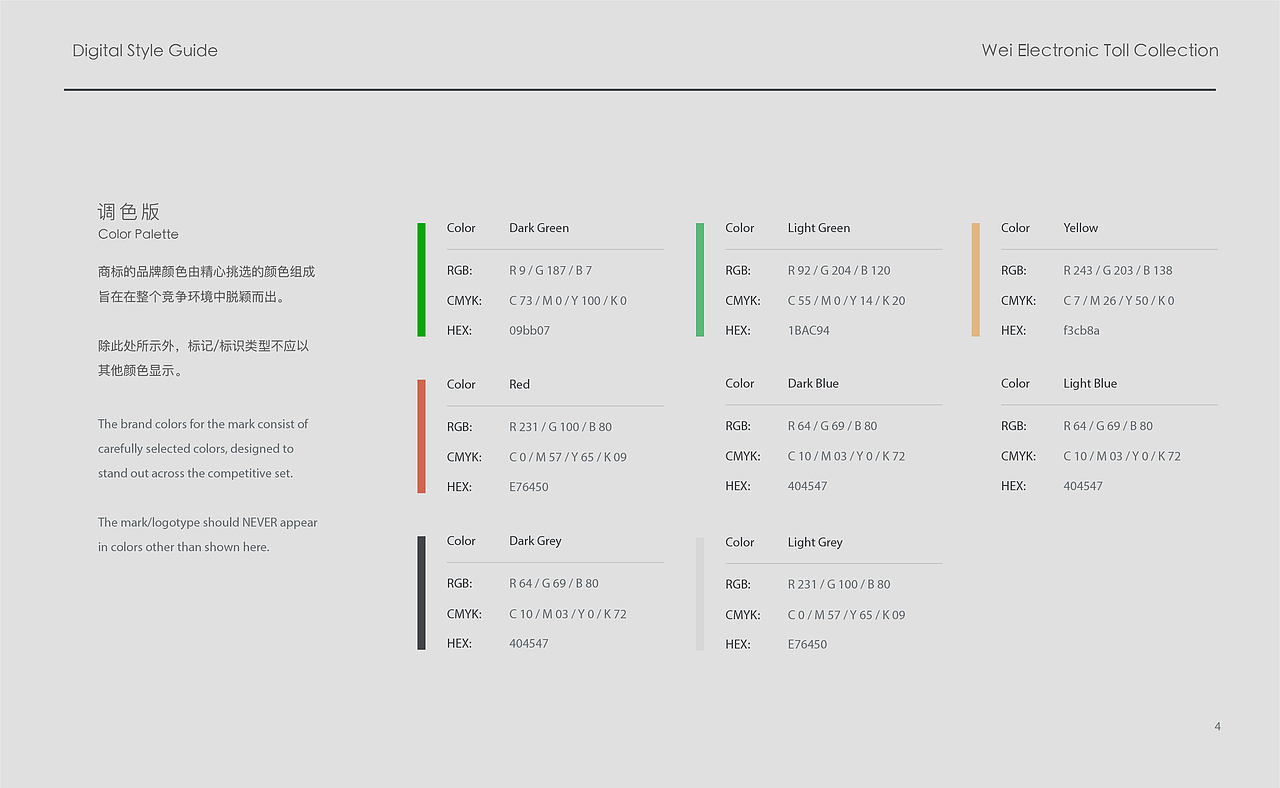Select the Light Grey color swatch bar
The height and width of the screenshot is (788, 1280).
click(700, 594)
